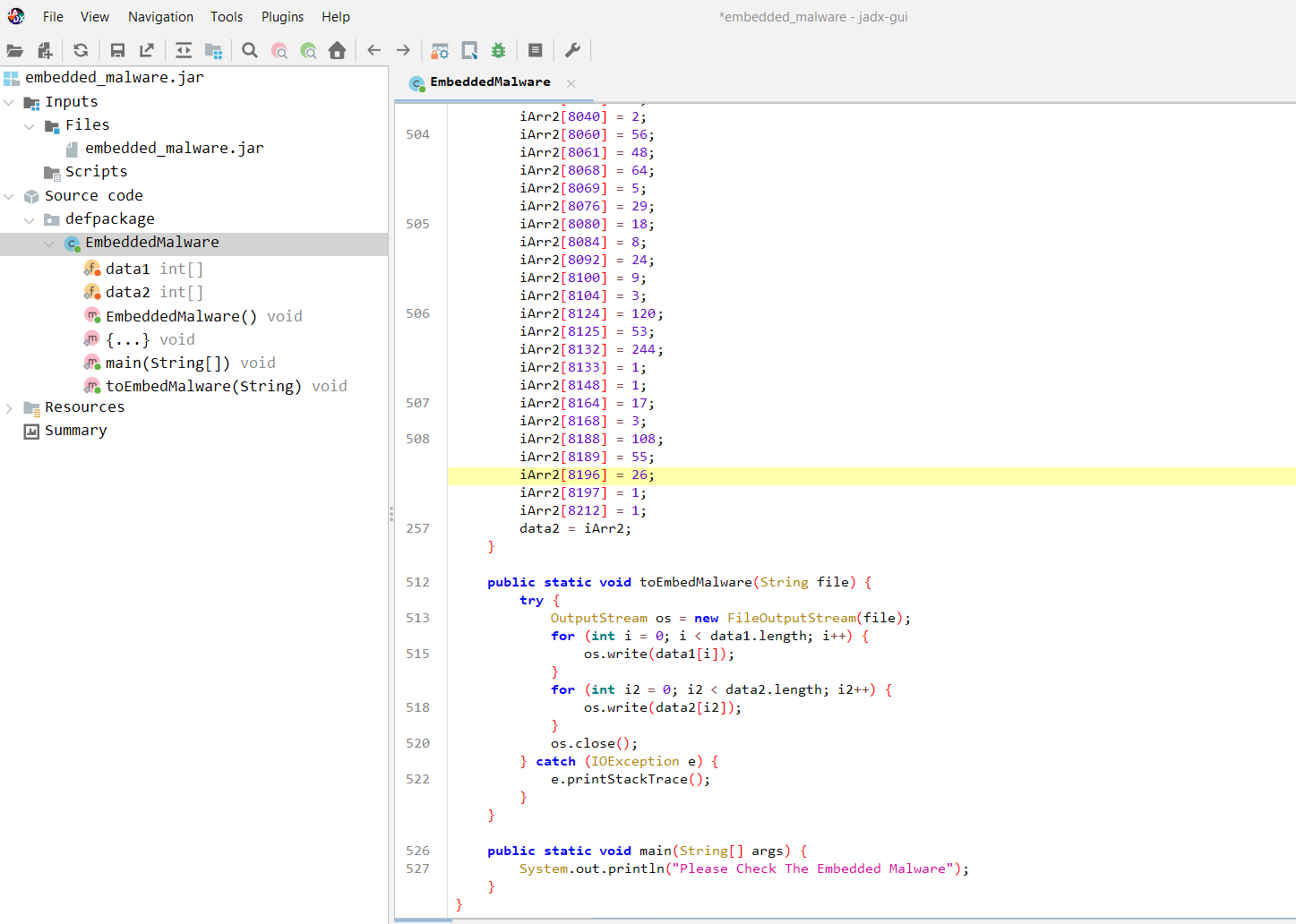Viewport: 1296px width, 924px height.
Task: Close the EmbeddedMalware editor tab
Action: point(571,83)
